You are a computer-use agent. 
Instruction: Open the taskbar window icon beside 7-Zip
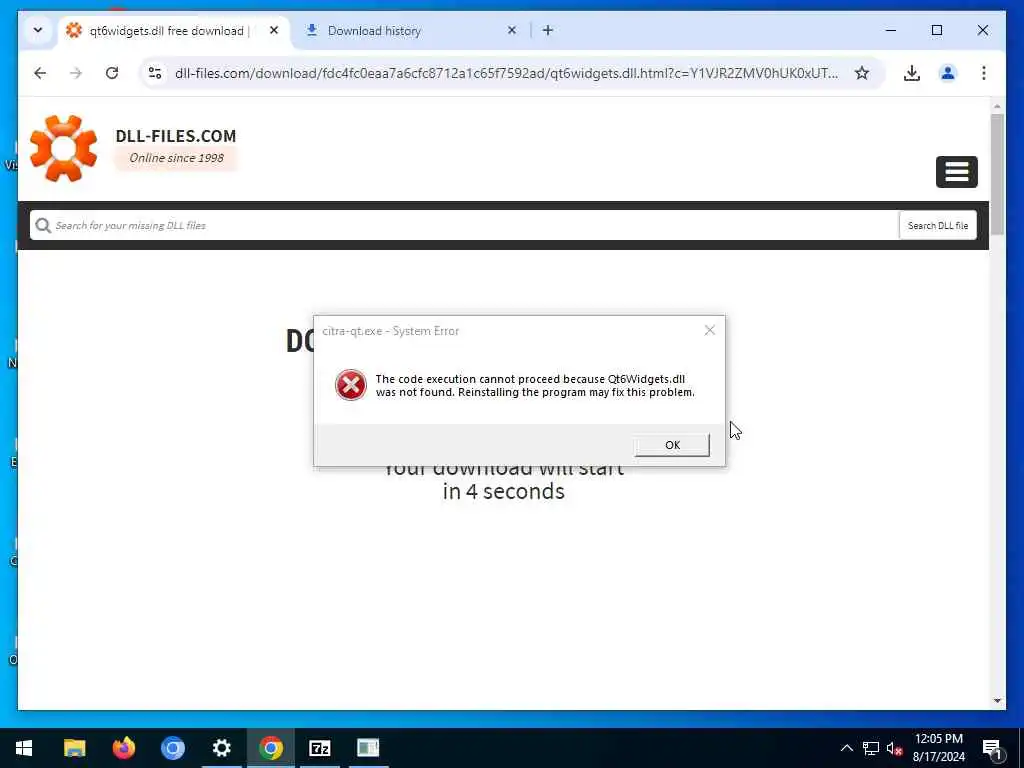[368, 748]
